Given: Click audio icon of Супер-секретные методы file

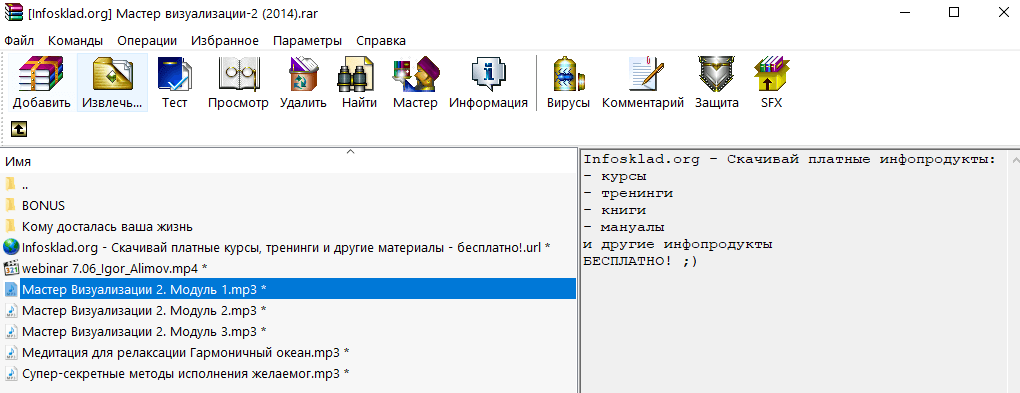Looking at the screenshot, I should [11, 373].
